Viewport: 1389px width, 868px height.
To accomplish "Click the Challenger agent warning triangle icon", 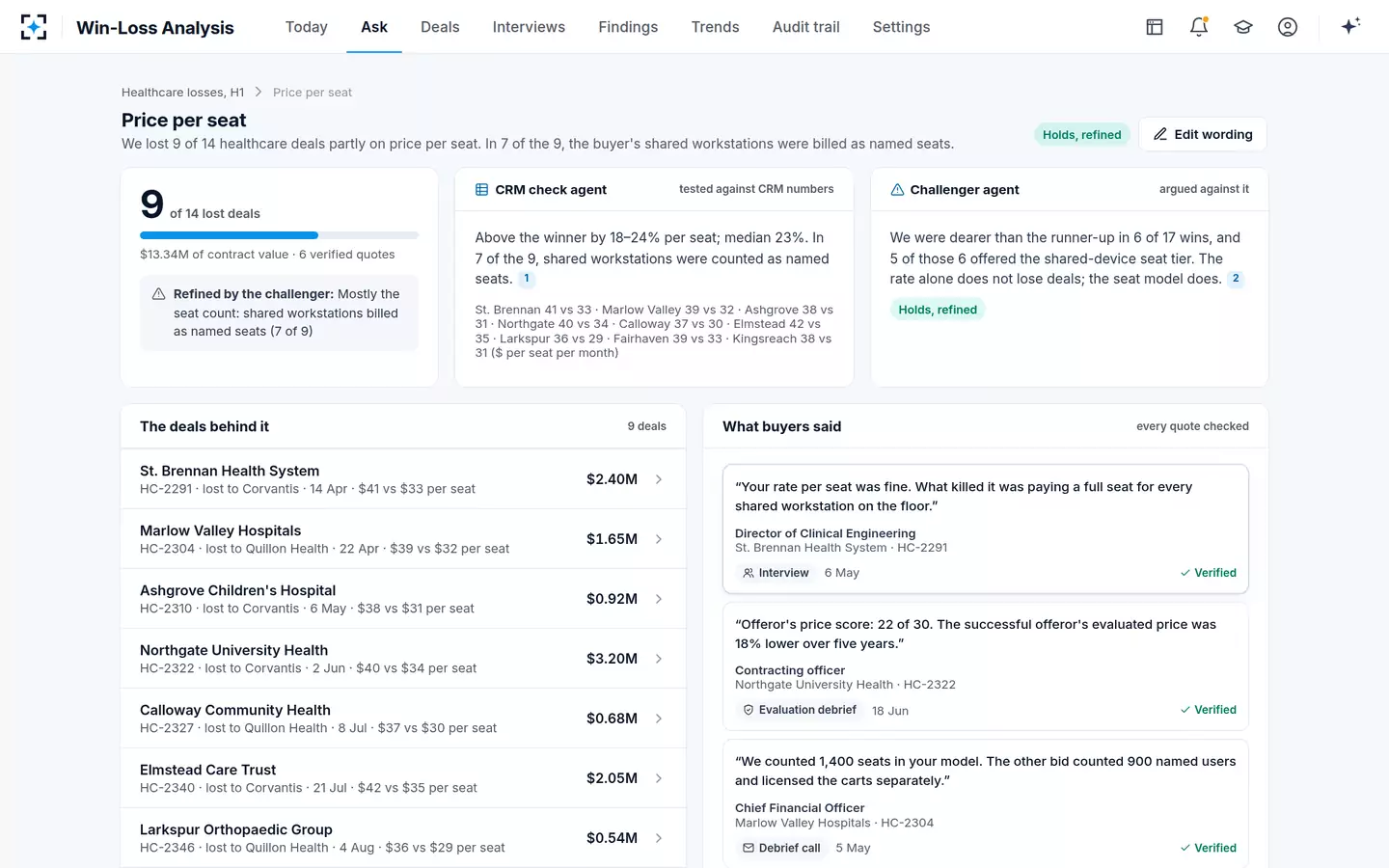I will pos(897,190).
